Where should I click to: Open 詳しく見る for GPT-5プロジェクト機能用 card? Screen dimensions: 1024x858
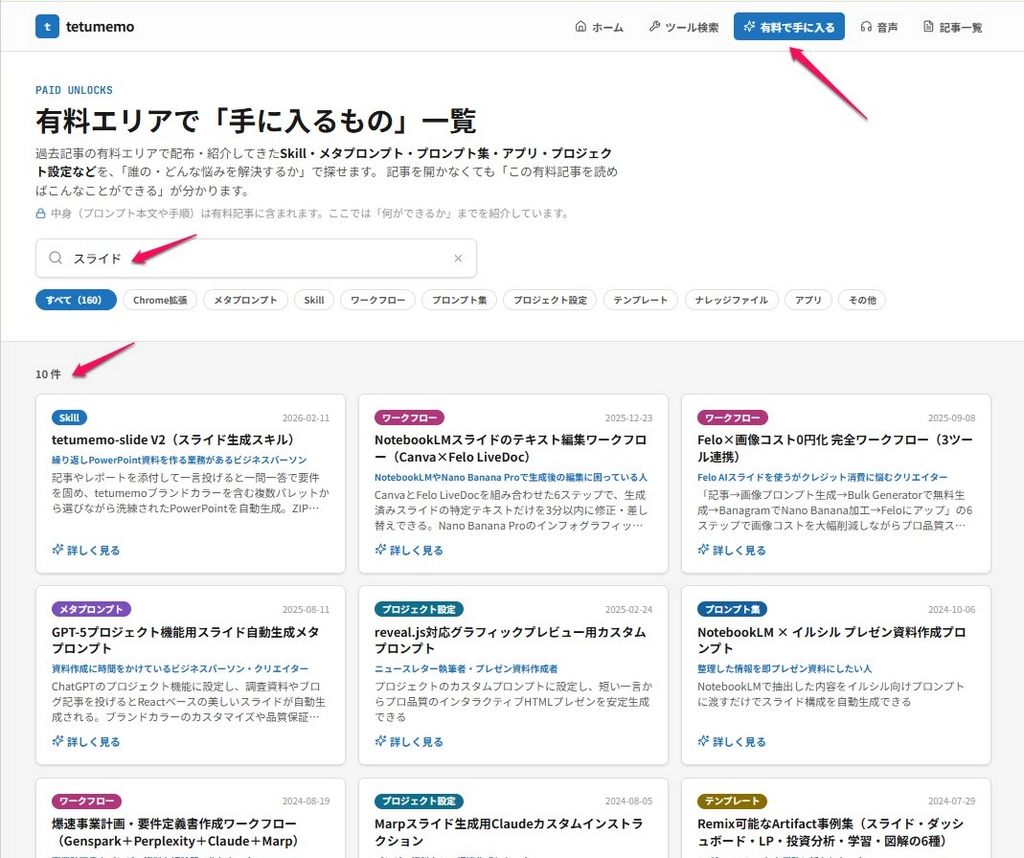86,741
